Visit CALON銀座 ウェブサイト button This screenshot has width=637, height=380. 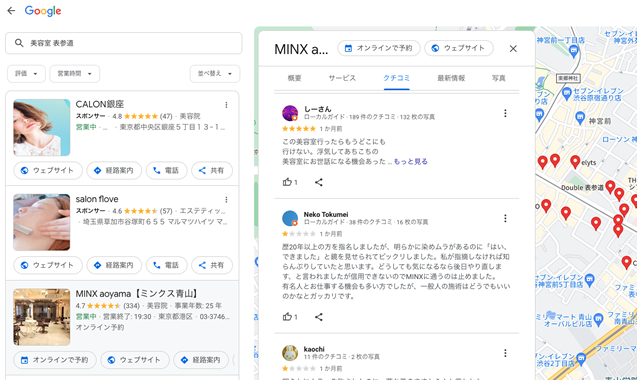(48, 170)
